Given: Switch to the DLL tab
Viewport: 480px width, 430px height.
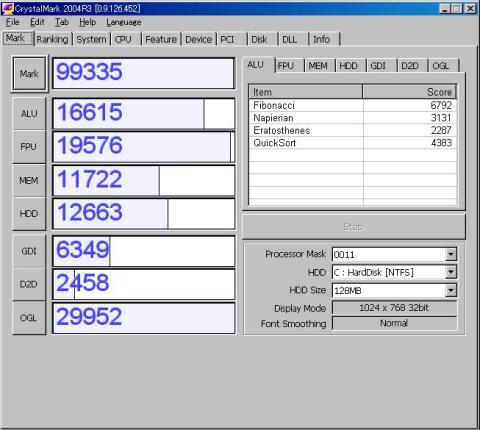Looking at the screenshot, I should pos(293,39).
